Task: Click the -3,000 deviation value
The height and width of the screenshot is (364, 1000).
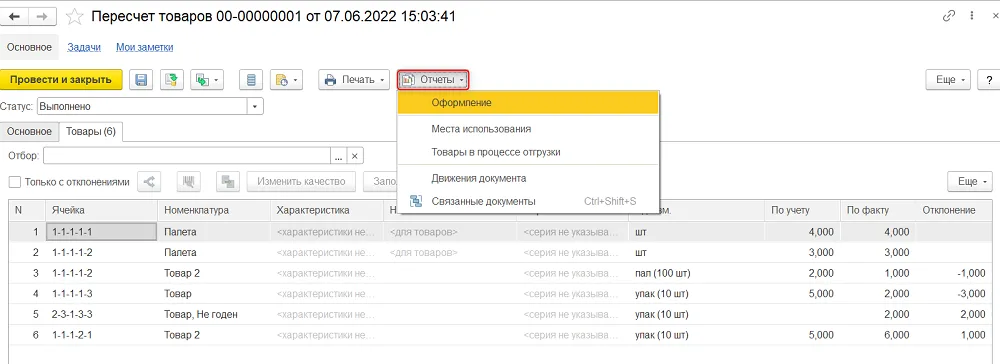Action: click(970, 294)
